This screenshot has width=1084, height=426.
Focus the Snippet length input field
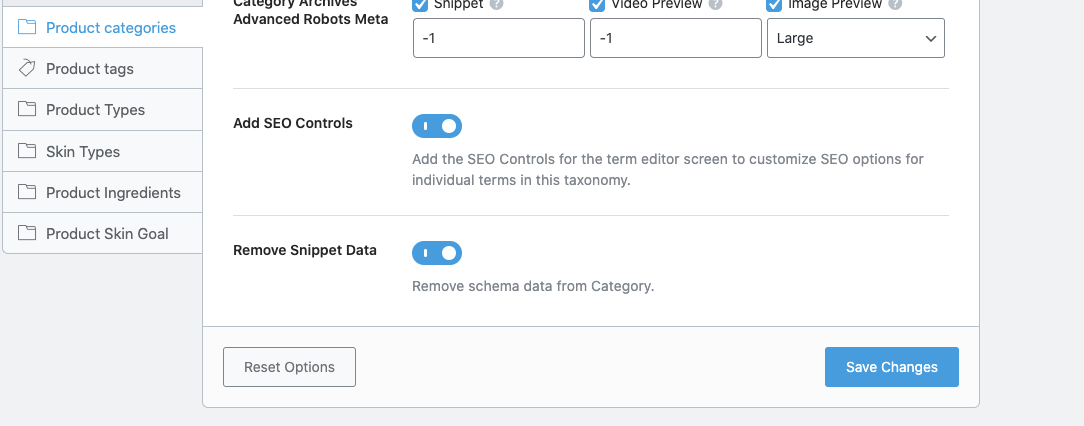point(498,39)
